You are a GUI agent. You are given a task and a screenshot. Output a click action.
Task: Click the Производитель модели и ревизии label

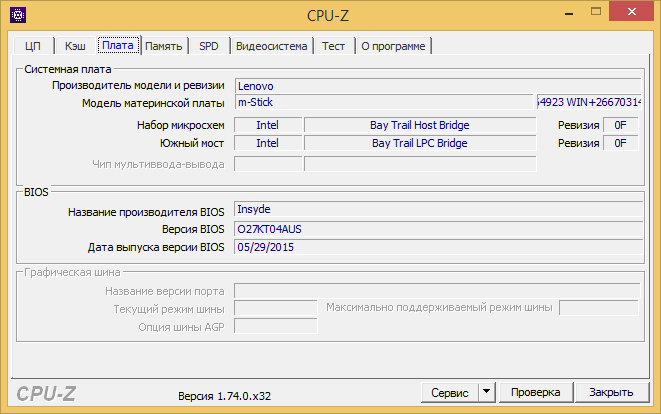[x=138, y=86]
